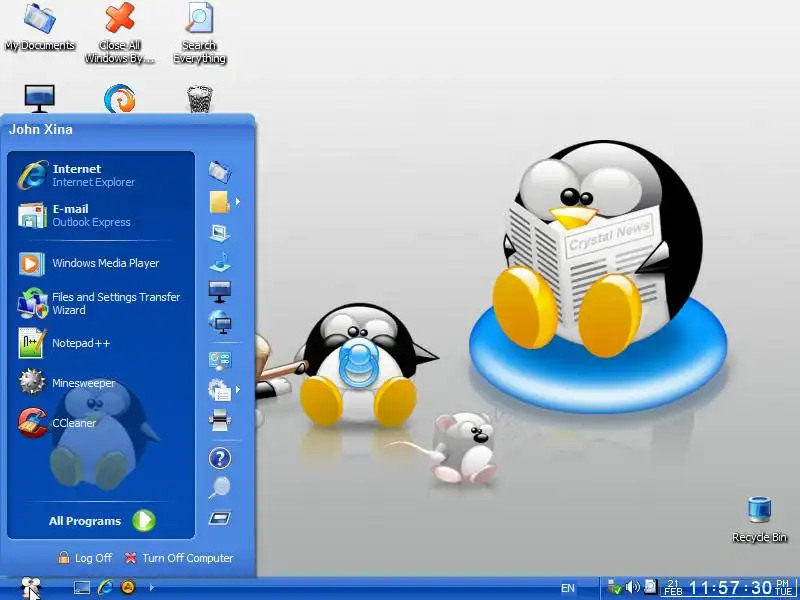Image resolution: width=800 pixels, height=600 pixels.
Task: Open the Control Panel icon
Action: 220,360
